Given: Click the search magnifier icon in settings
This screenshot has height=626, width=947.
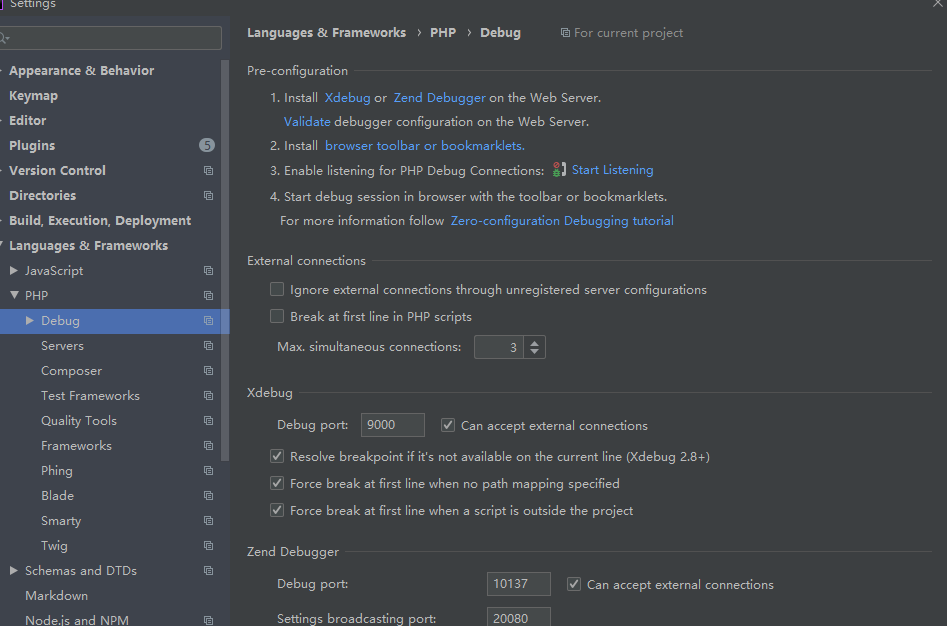Looking at the screenshot, I should click(x=5, y=39).
